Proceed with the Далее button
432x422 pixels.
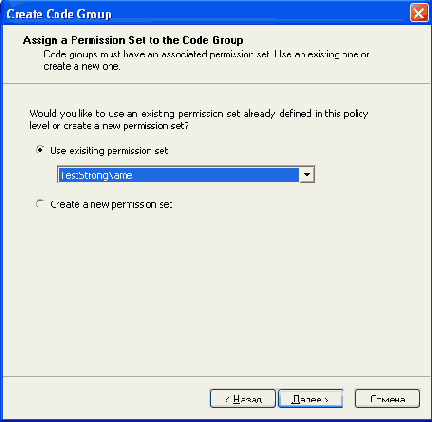coord(310,399)
